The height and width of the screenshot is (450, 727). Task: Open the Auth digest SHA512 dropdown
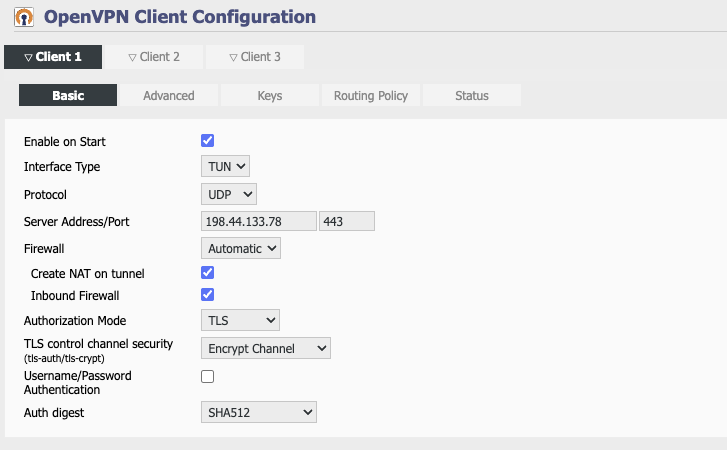[x=259, y=412]
